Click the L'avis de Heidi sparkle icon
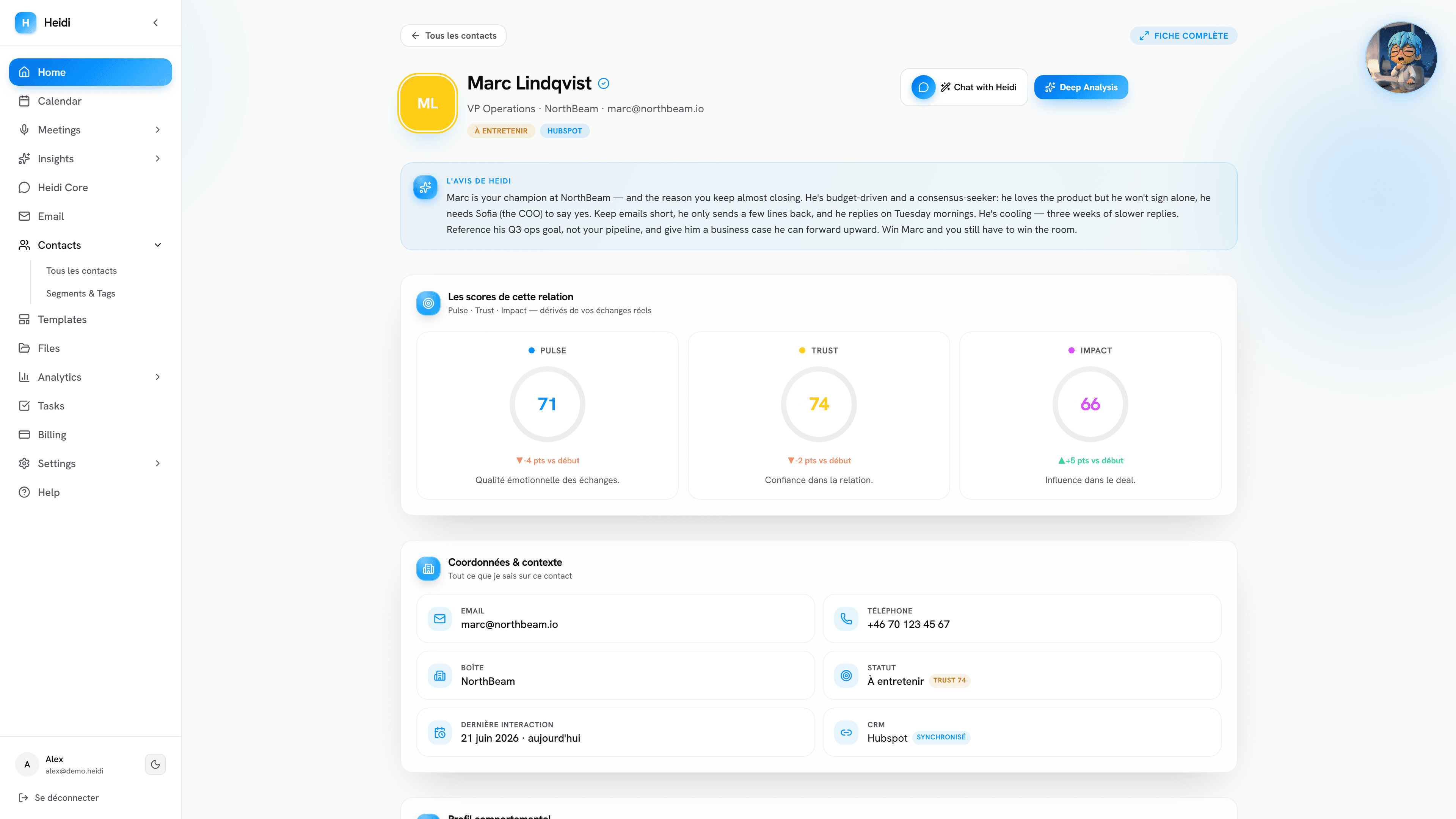The image size is (1456, 819). tap(425, 187)
